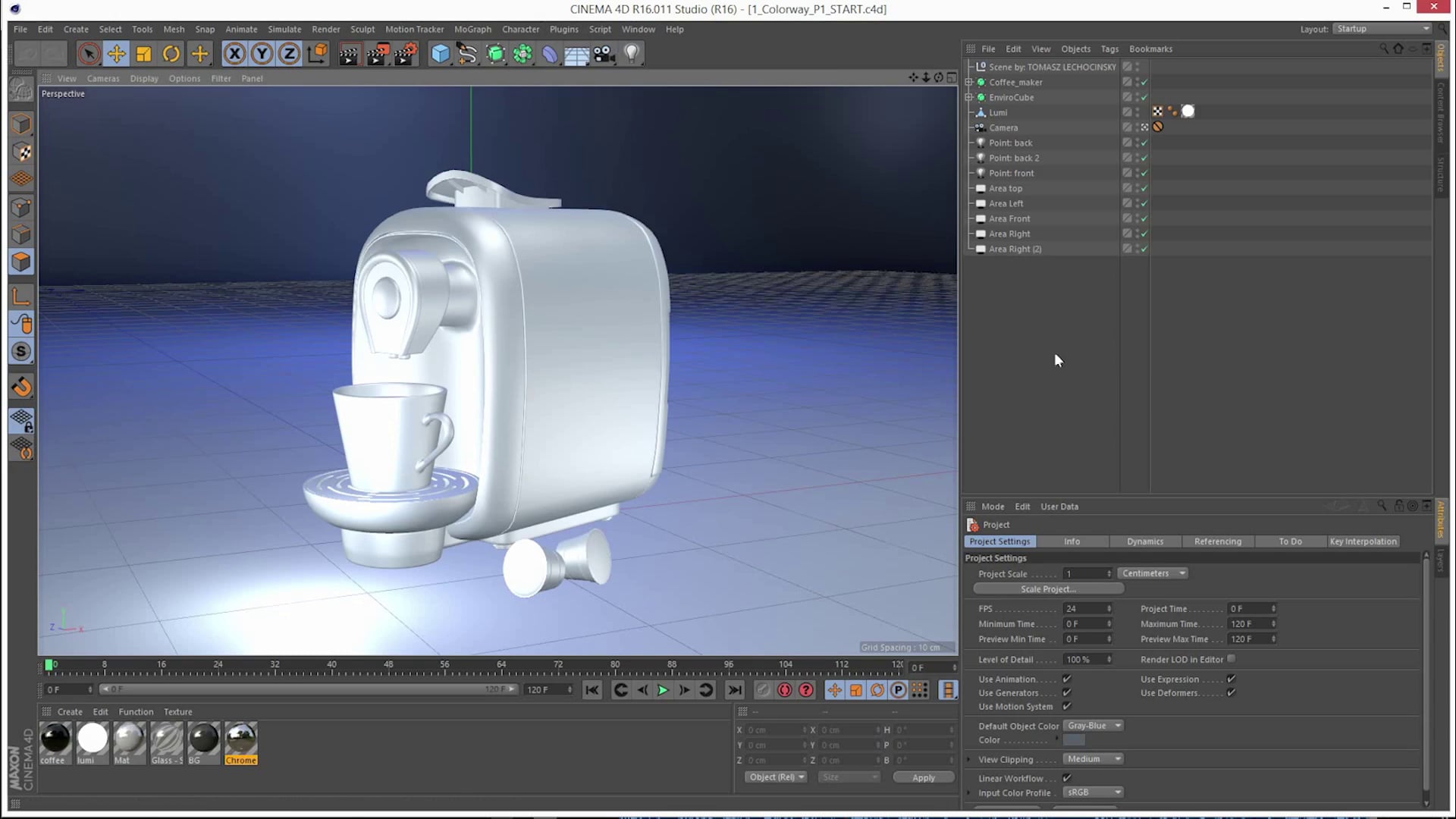Go to the end of animation
The image size is (1456, 819).
coord(735,690)
